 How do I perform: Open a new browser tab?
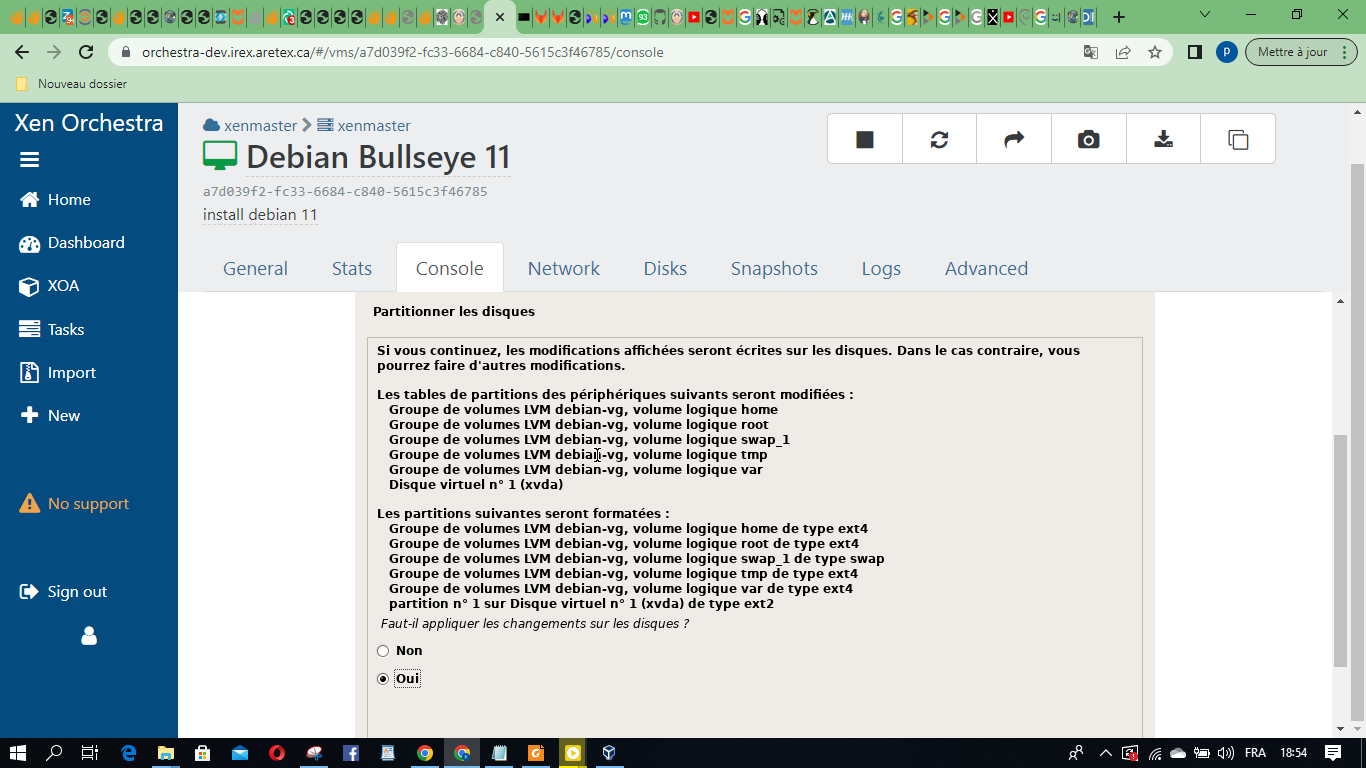tap(1118, 17)
